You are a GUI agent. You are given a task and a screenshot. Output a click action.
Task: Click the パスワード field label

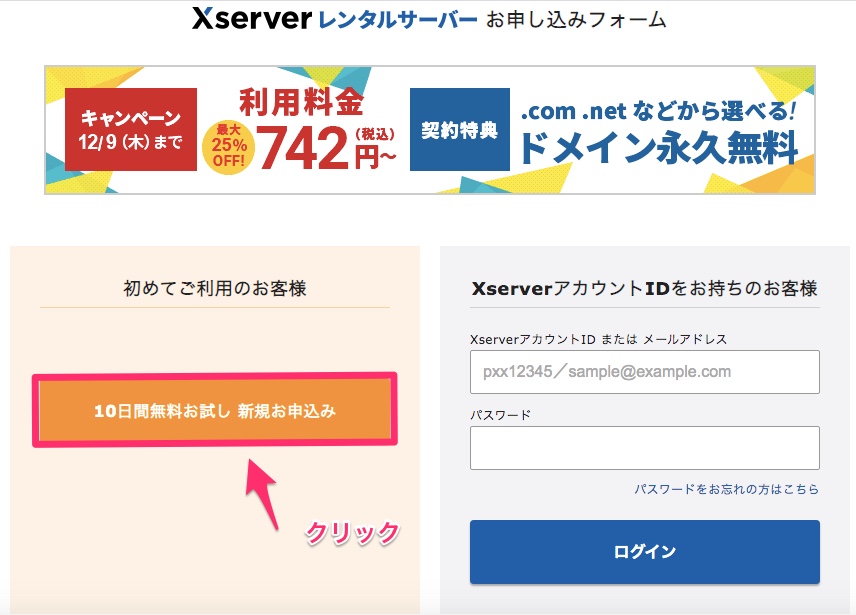[x=501, y=415]
